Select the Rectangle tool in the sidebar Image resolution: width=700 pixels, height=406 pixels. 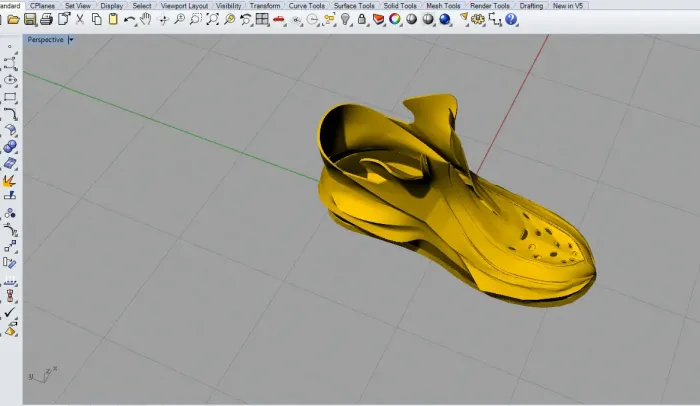pos(10,97)
